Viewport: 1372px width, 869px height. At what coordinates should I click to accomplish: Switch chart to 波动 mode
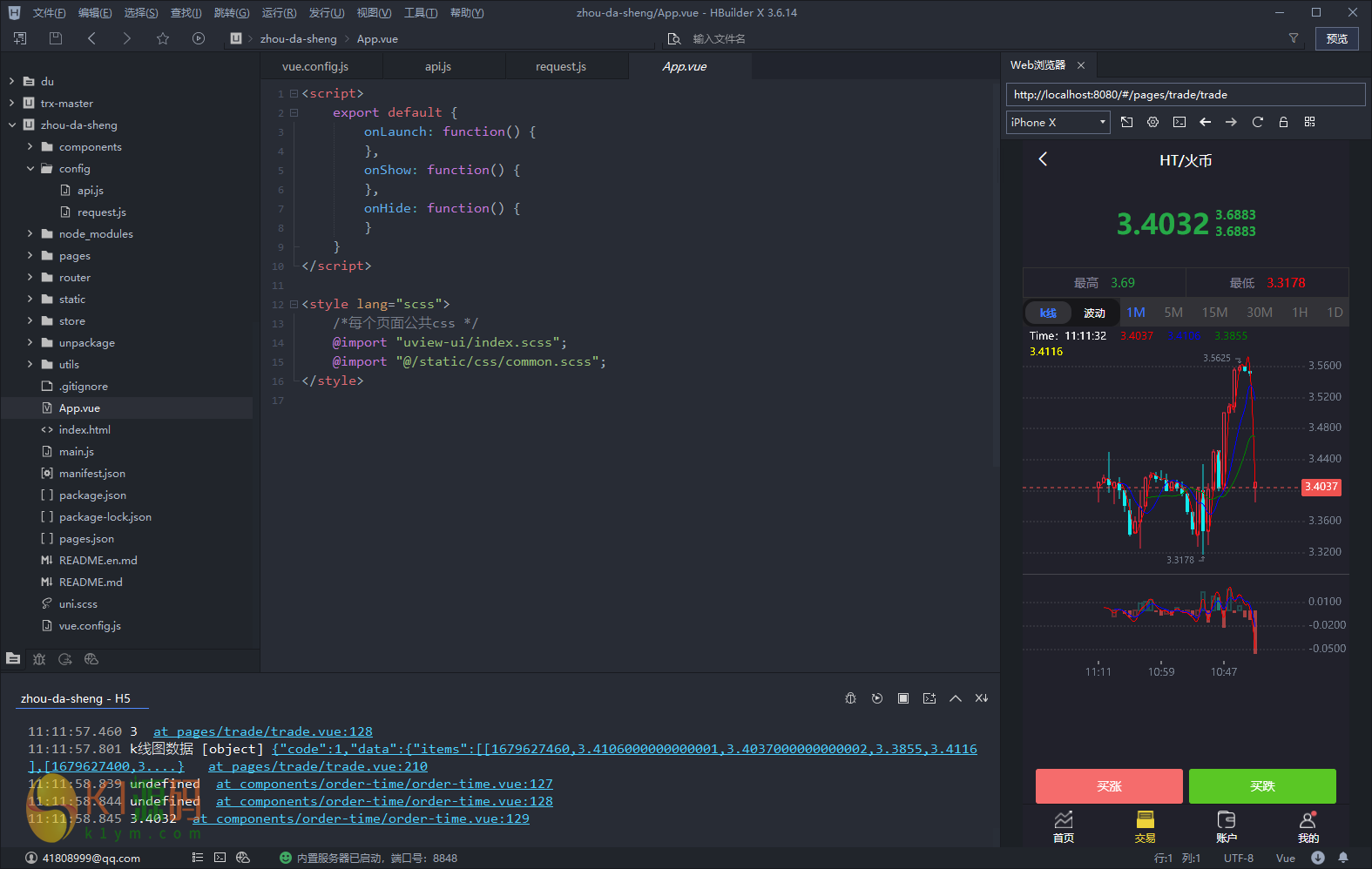1094,313
